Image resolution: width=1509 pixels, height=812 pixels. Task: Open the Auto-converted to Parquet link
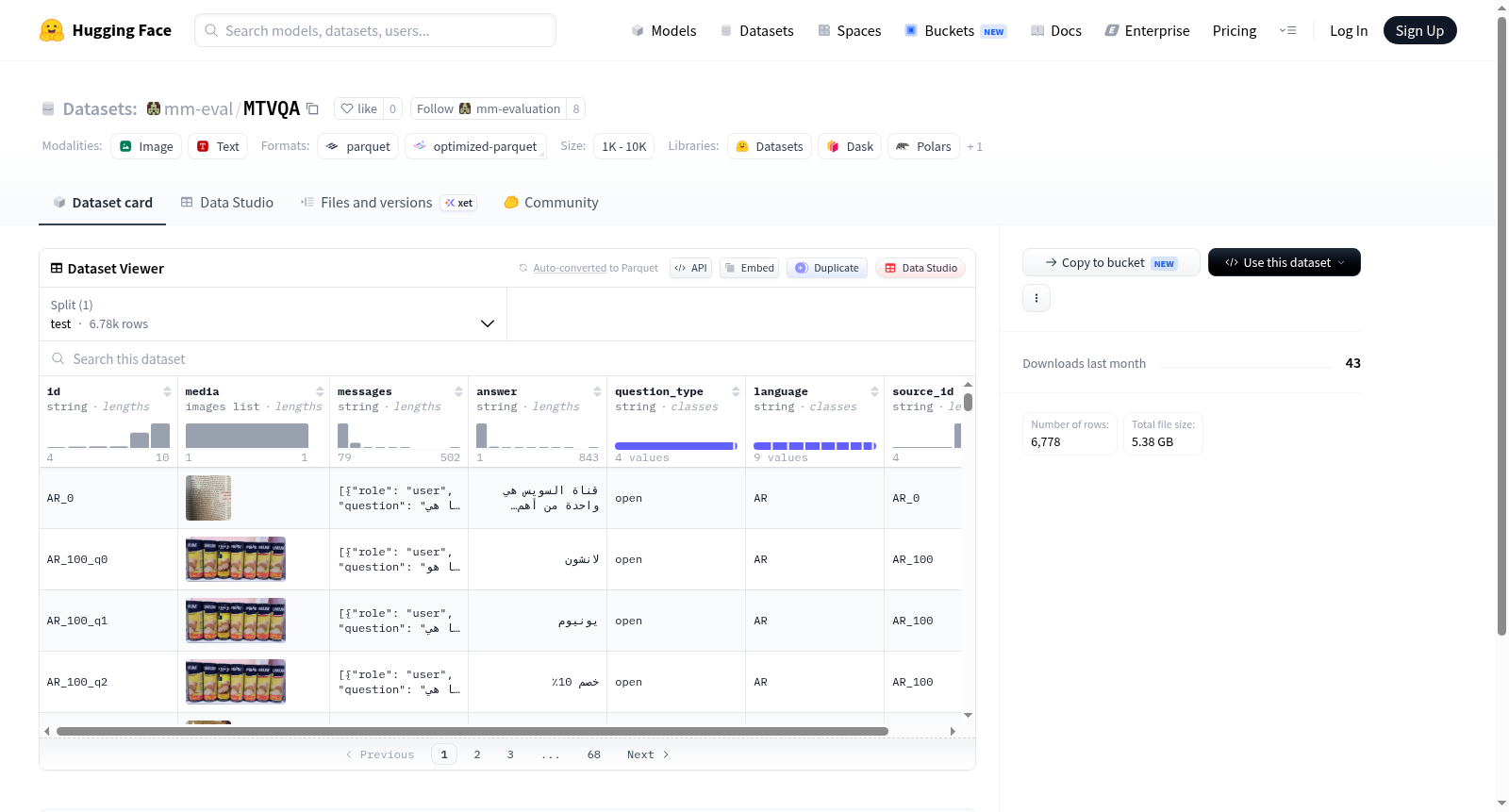coord(570,268)
